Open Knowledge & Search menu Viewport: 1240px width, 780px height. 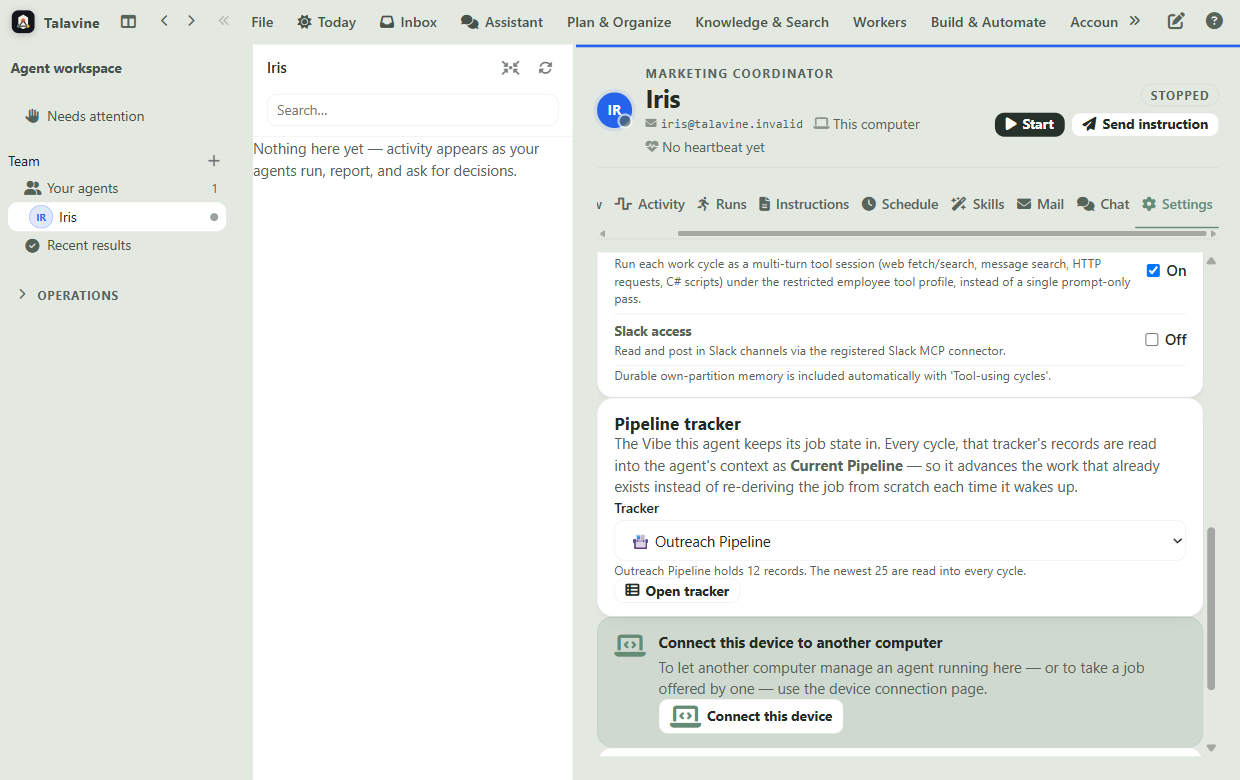(762, 22)
